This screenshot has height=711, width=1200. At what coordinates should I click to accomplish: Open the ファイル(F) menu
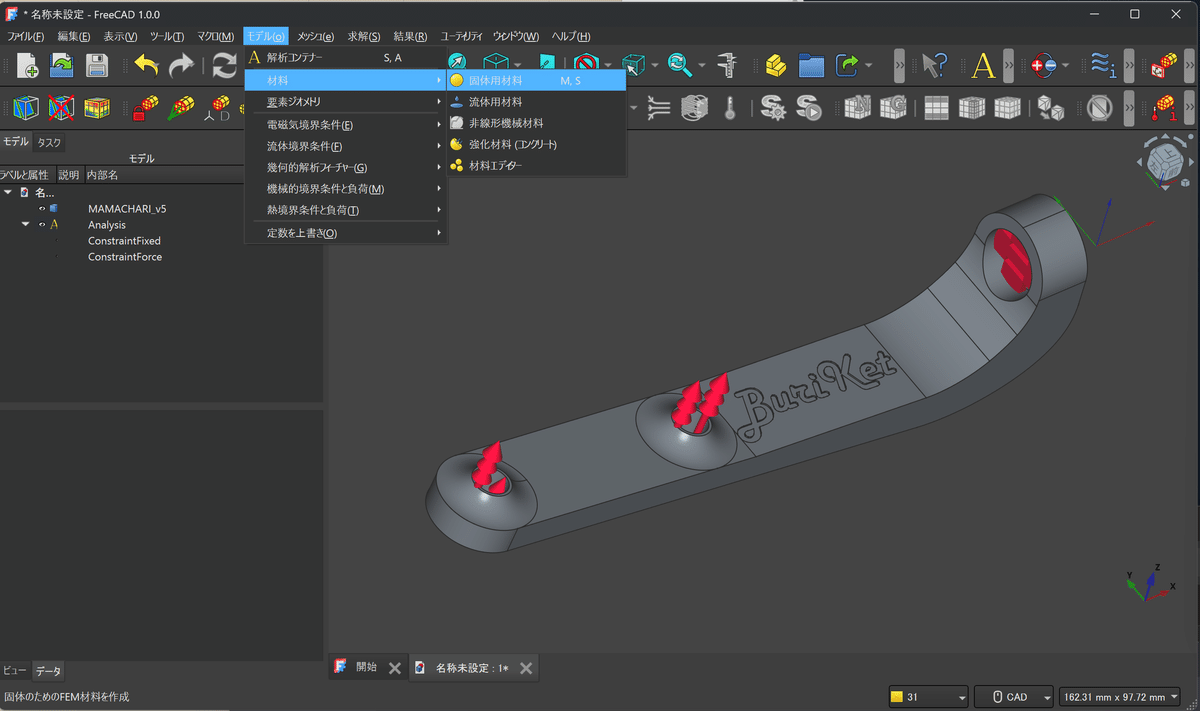(26, 36)
